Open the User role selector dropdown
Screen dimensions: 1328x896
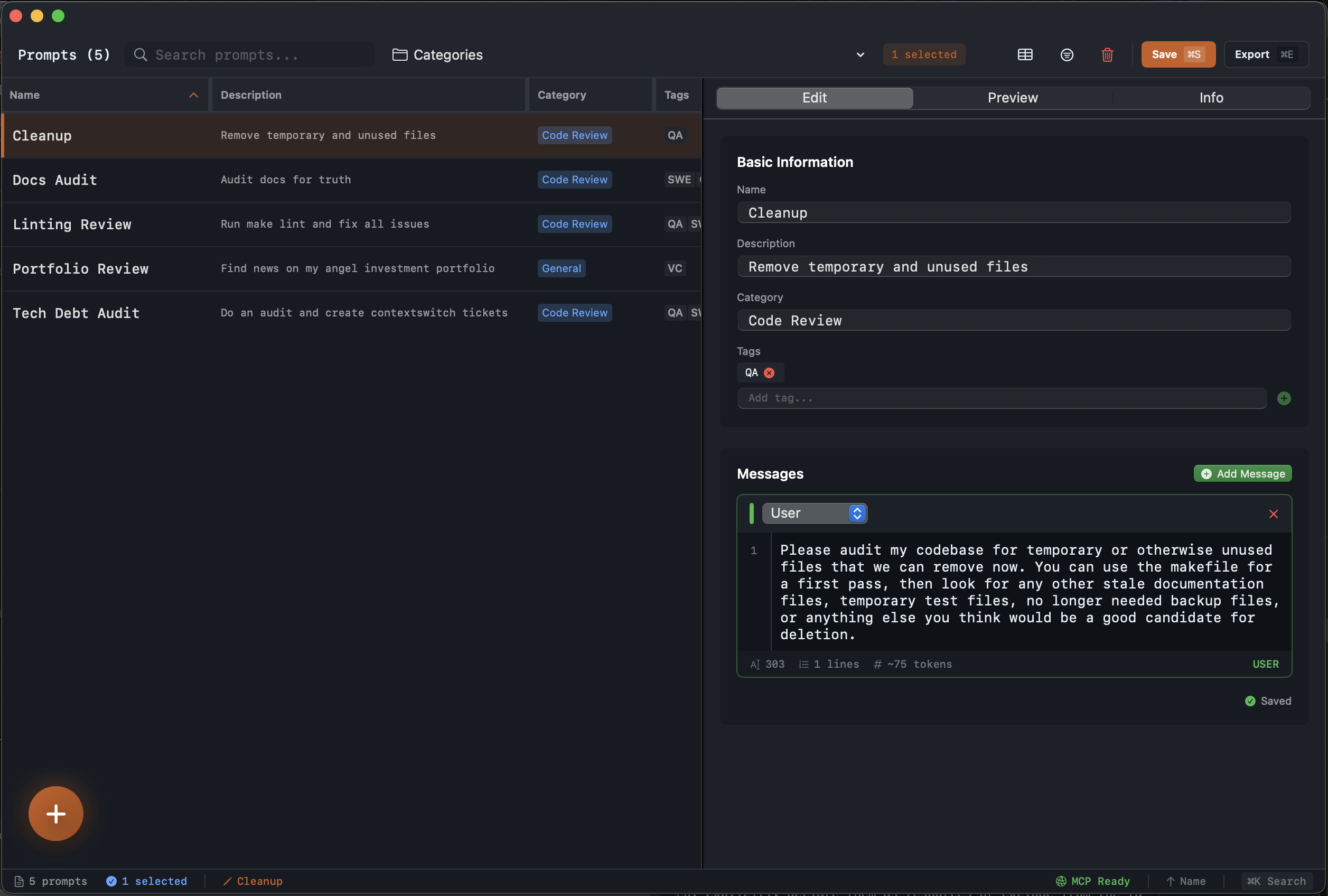814,512
